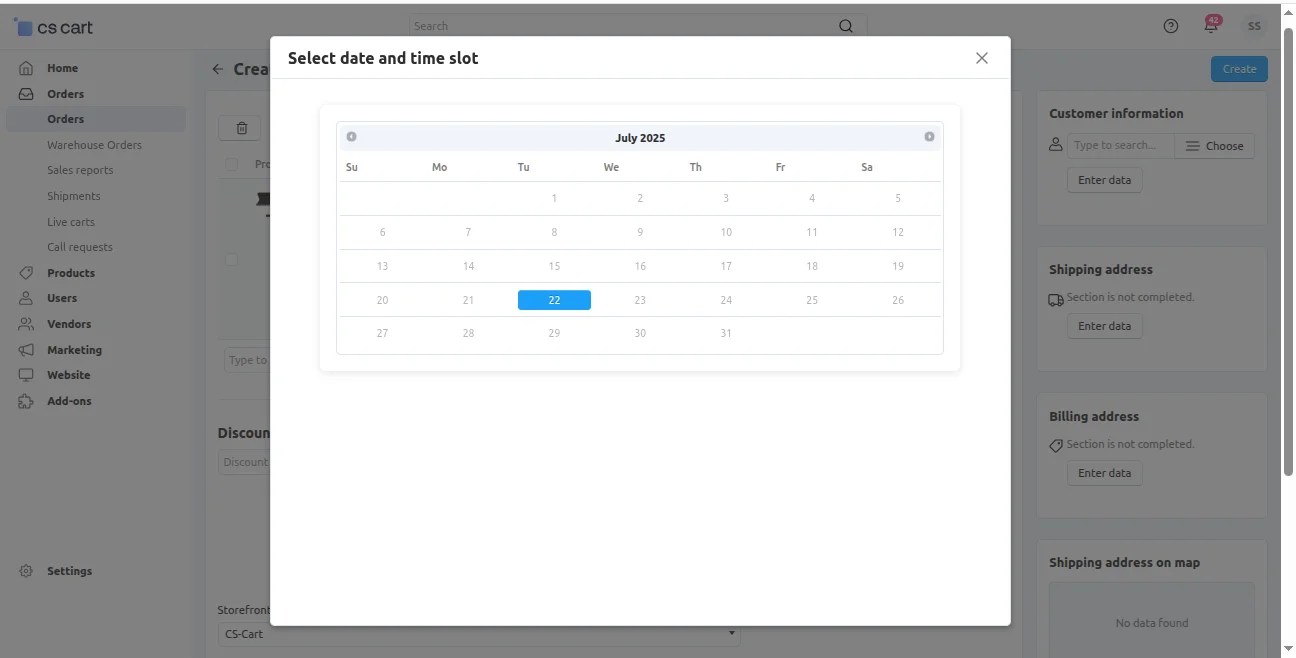
Task: Click the Create button
Action: 1239,69
